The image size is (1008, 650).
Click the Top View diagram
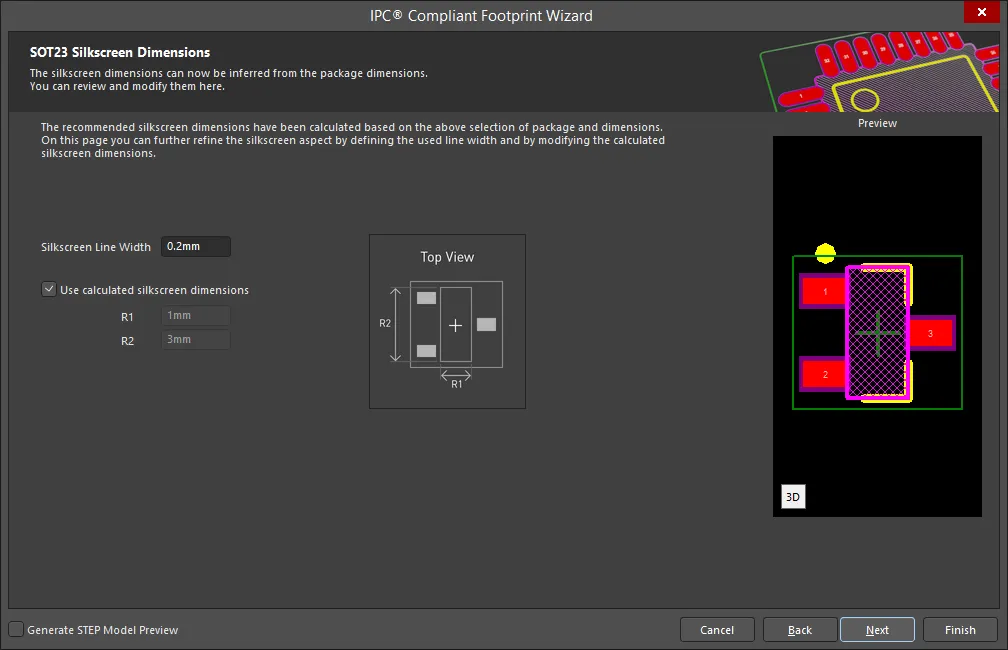(447, 321)
